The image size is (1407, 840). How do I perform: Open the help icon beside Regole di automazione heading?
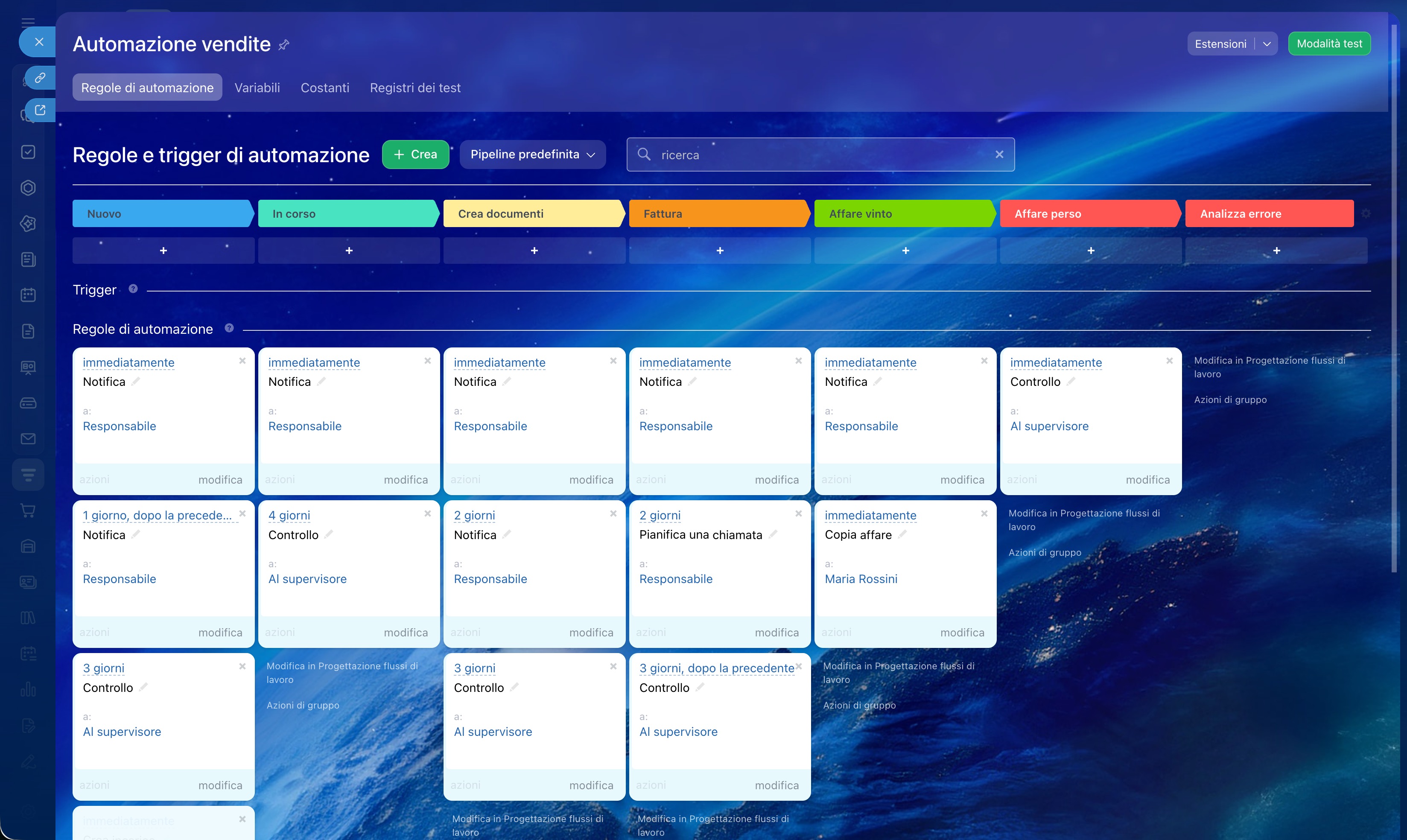[x=229, y=328]
